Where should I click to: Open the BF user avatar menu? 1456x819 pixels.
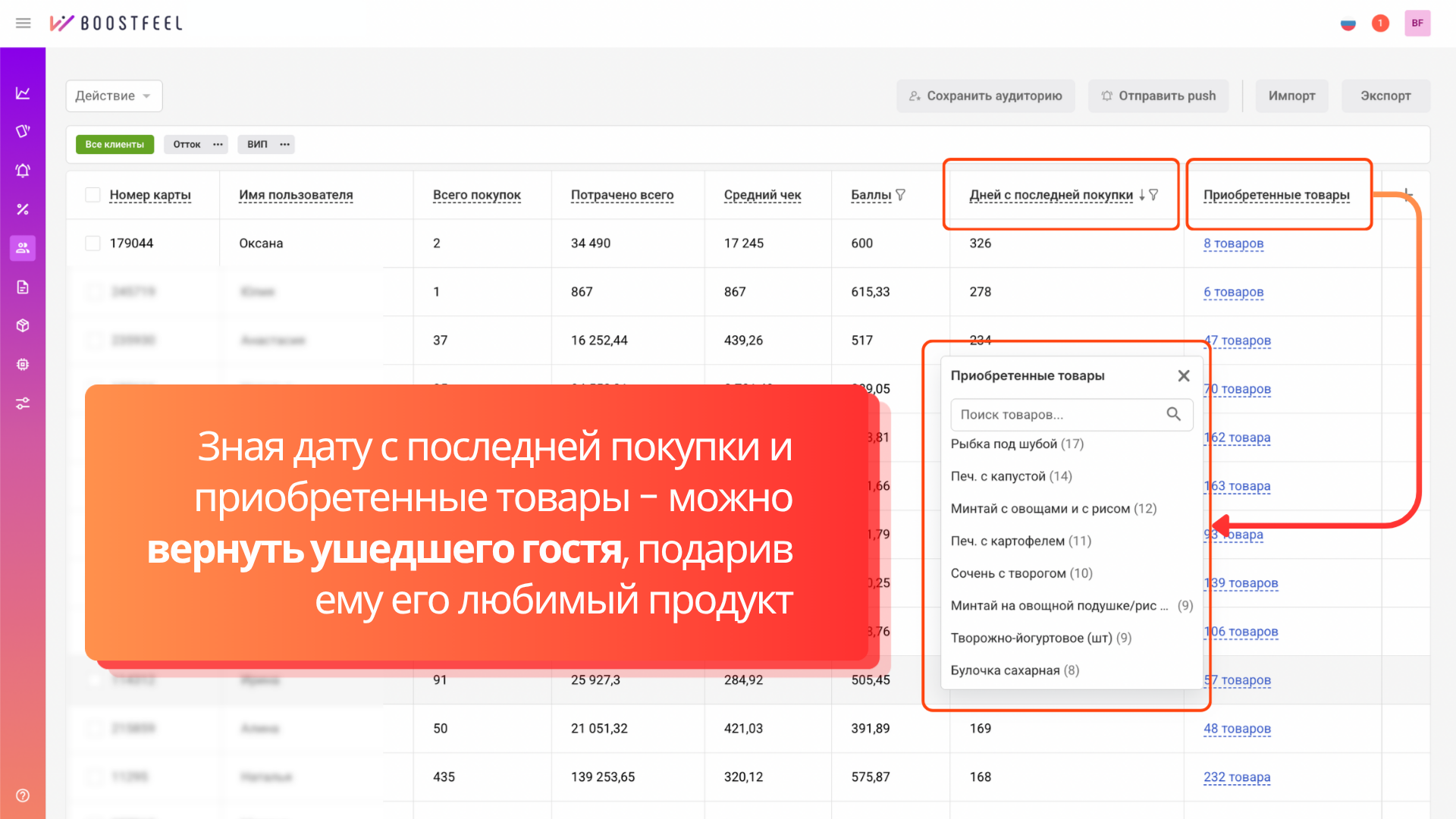1417,24
